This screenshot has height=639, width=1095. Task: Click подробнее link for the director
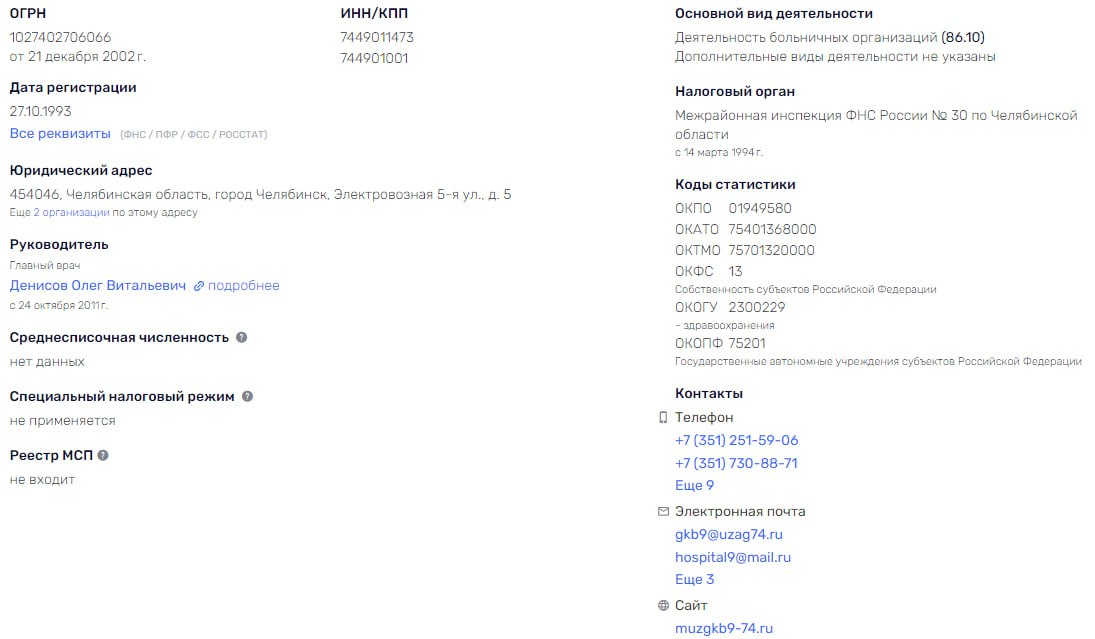point(244,286)
